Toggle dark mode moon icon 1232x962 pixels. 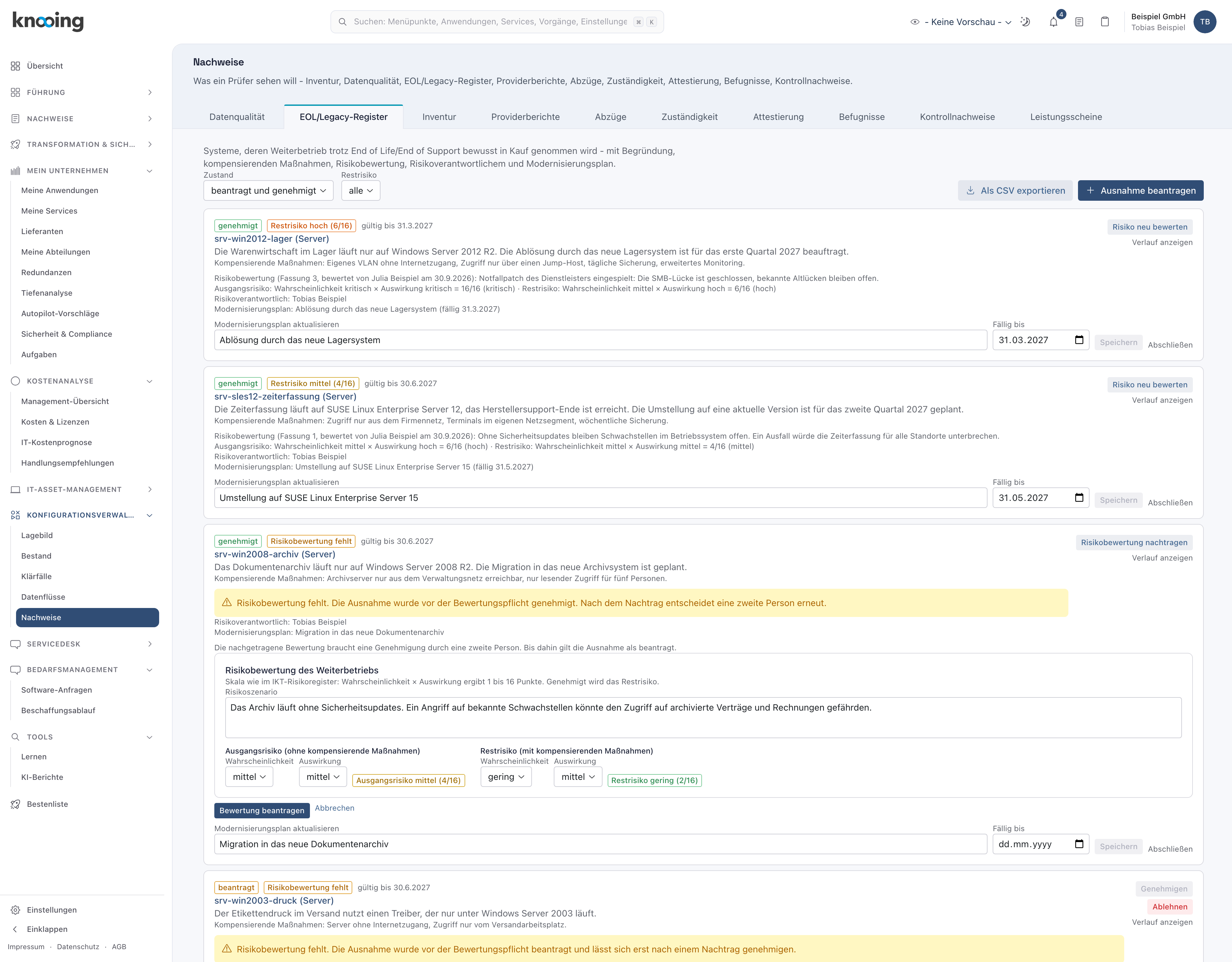pos(1025,22)
